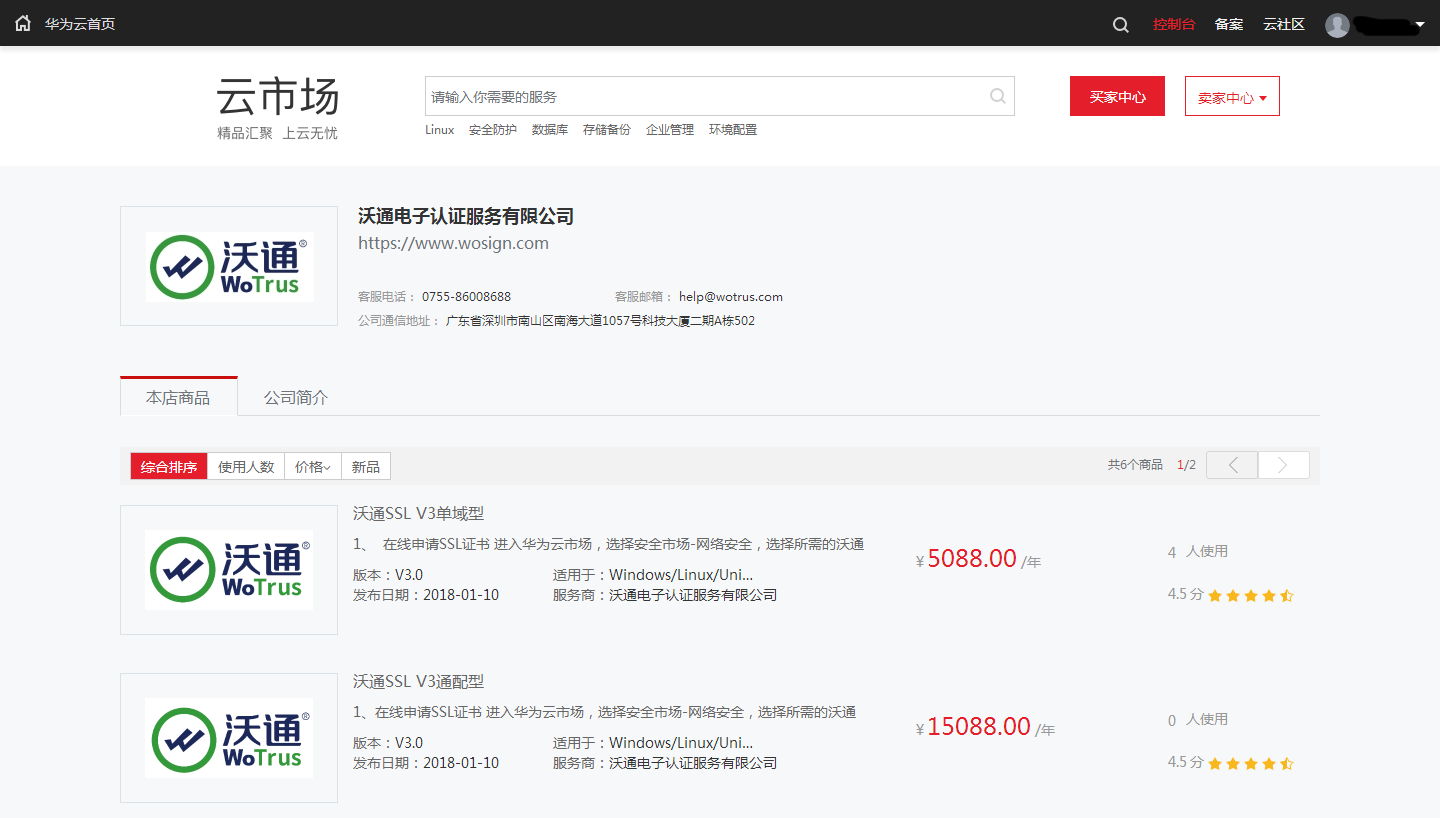Screen dimensions: 1440x818
Task: Open account menu dropdown arrow
Action: coord(1420,25)
